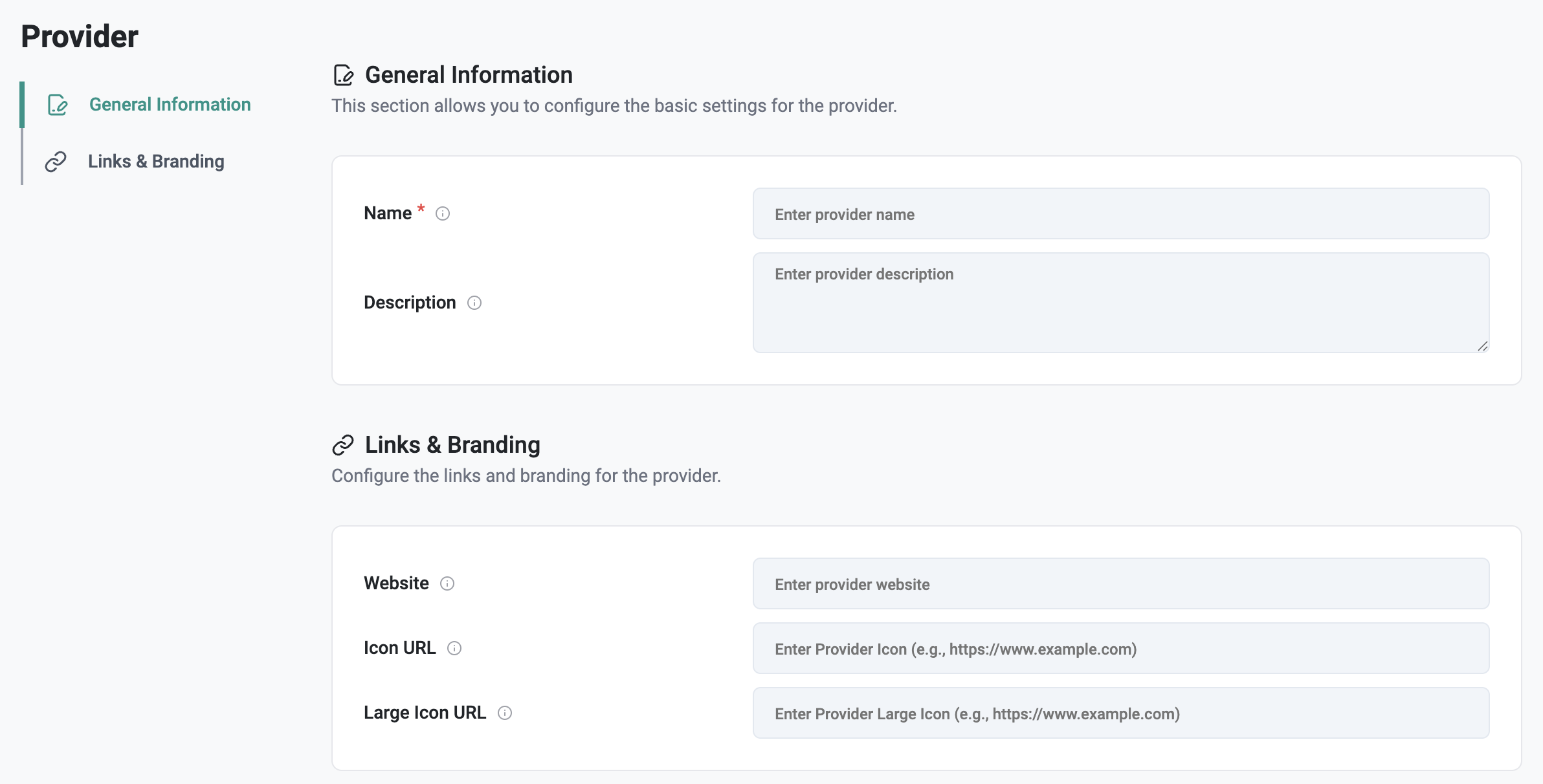This screenshot has height=784, width=1543.
Task: Click the Links & Branding section heading
Action: click(x=452, y=445)
